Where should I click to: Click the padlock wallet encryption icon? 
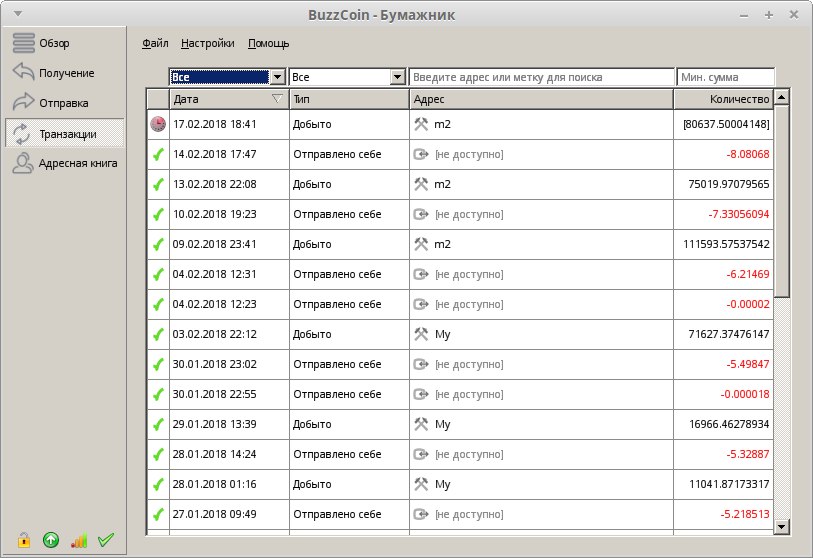pyautogui.click(x=23, y=540)
